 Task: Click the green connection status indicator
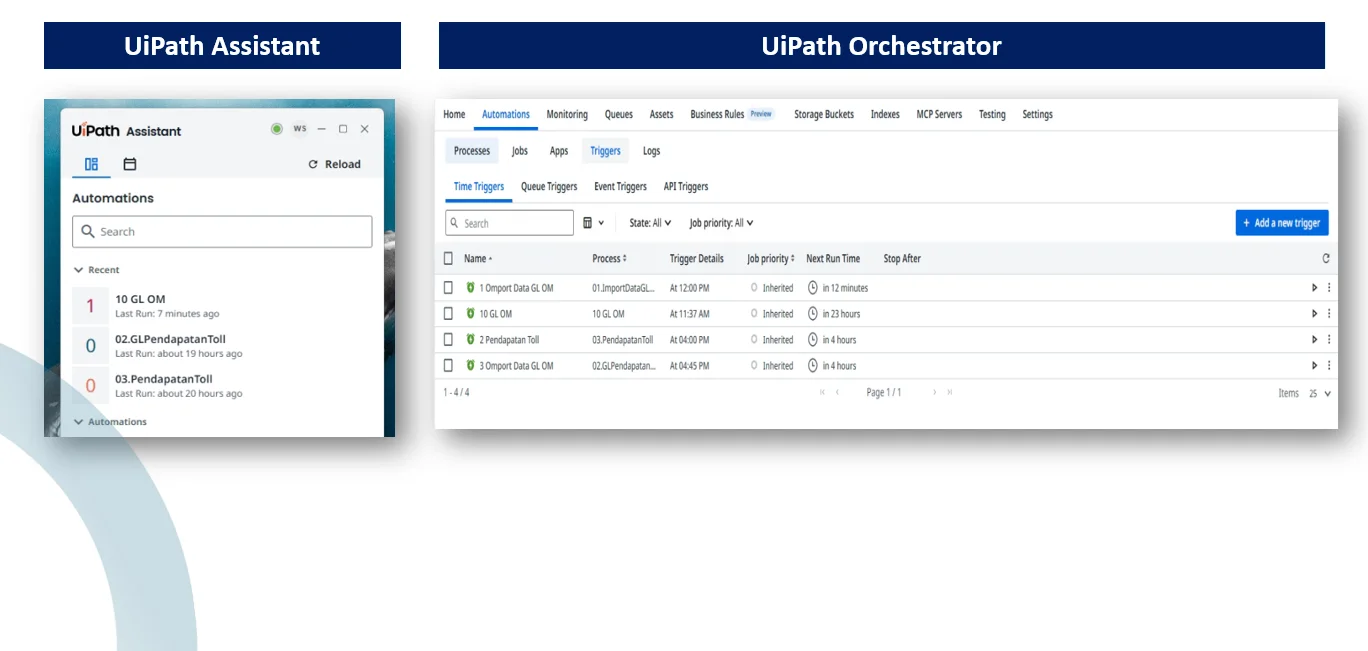(x=277, y=129)
